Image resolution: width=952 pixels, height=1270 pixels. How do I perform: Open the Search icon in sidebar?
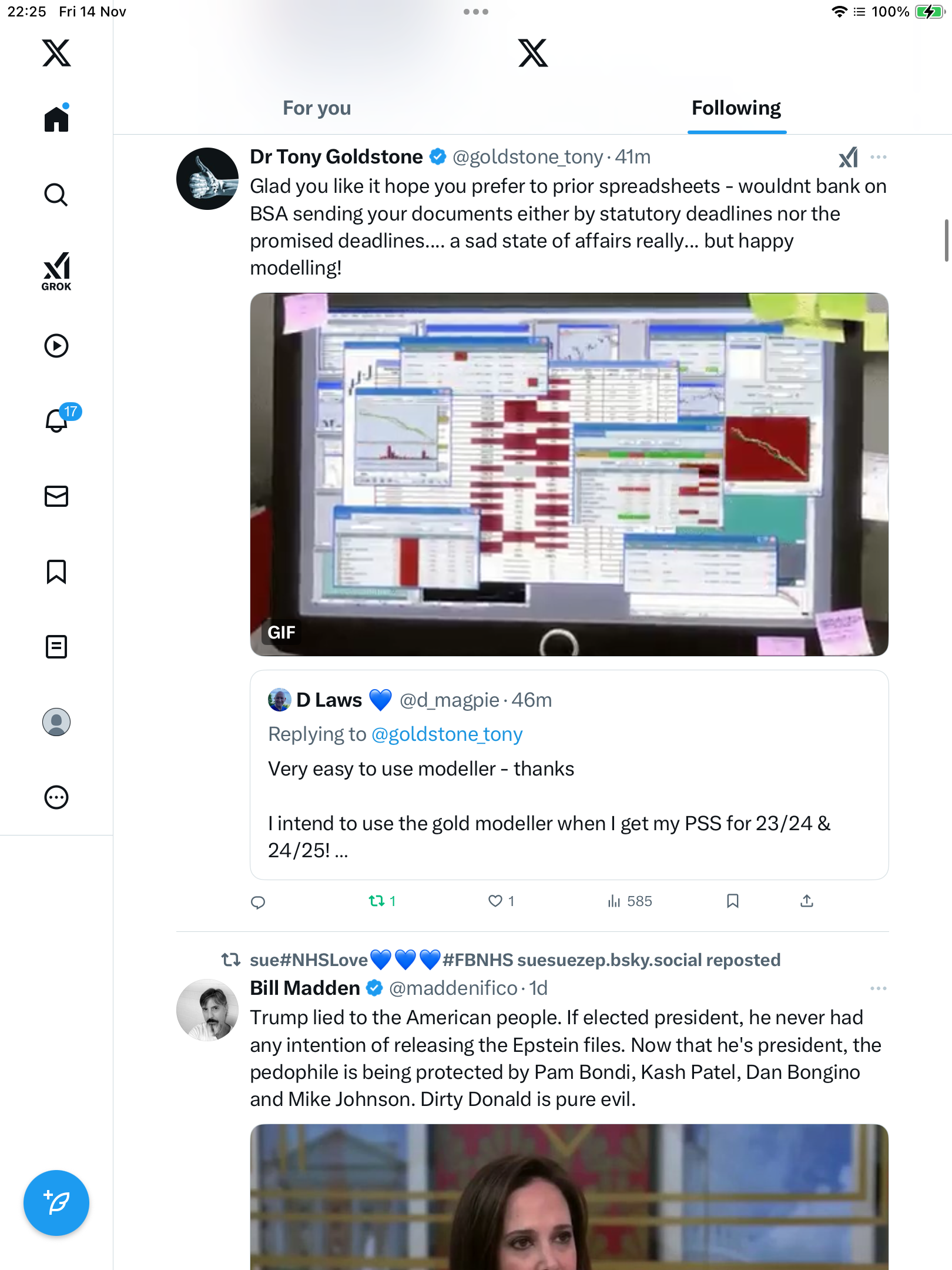coord(56,195)
